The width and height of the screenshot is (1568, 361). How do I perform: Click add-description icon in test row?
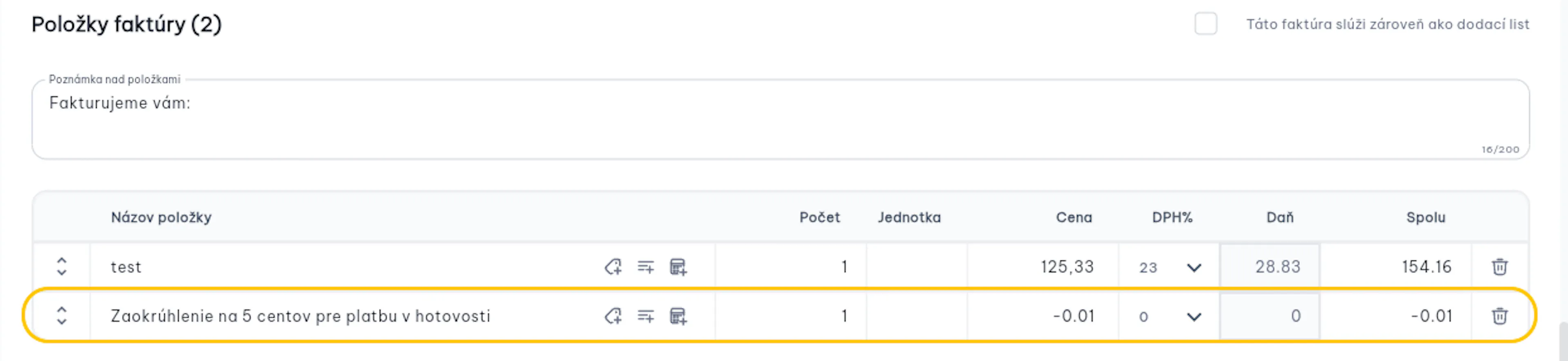click(645, 267)
